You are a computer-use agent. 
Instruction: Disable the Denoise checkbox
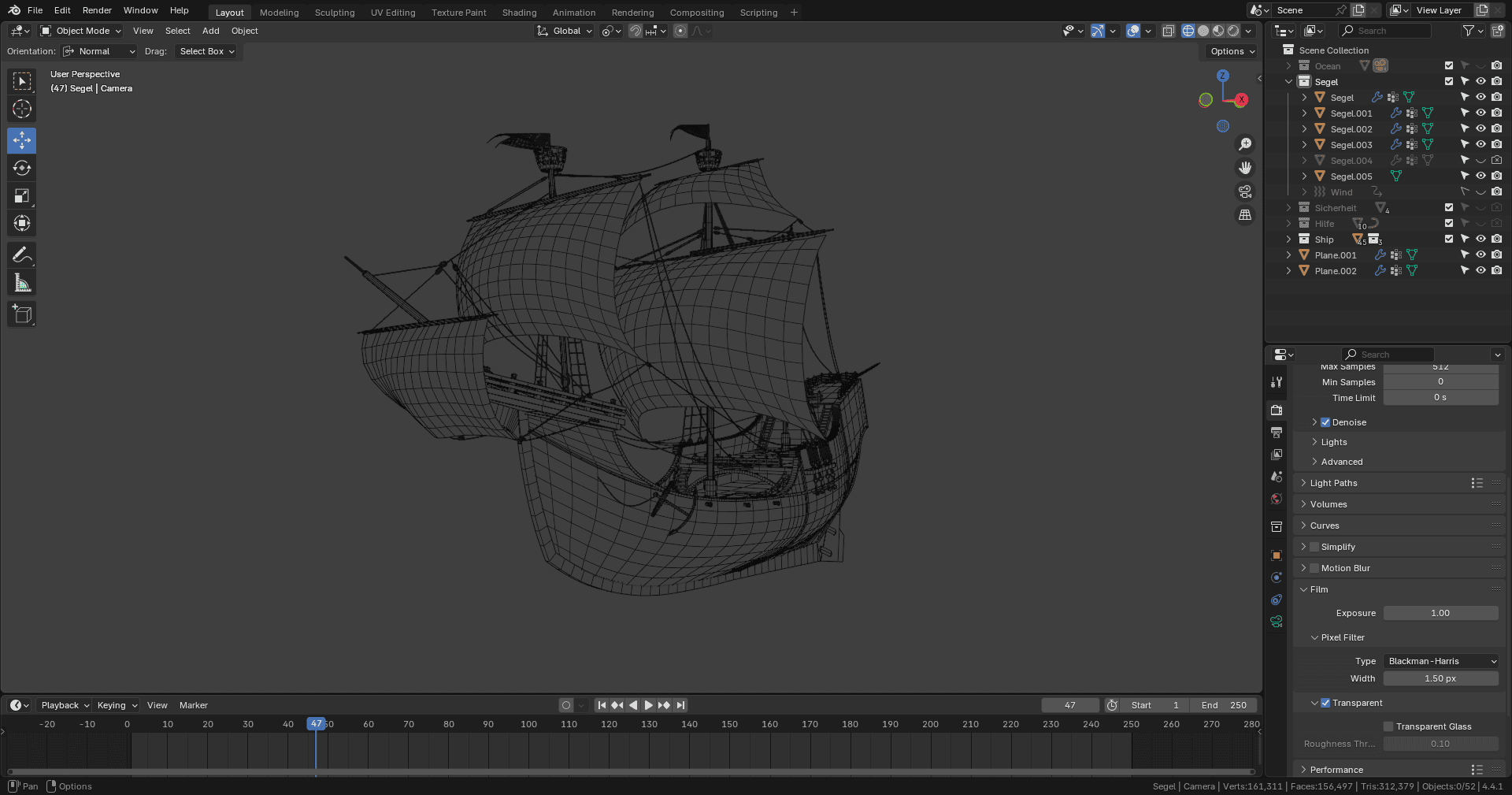point(1325,422)
